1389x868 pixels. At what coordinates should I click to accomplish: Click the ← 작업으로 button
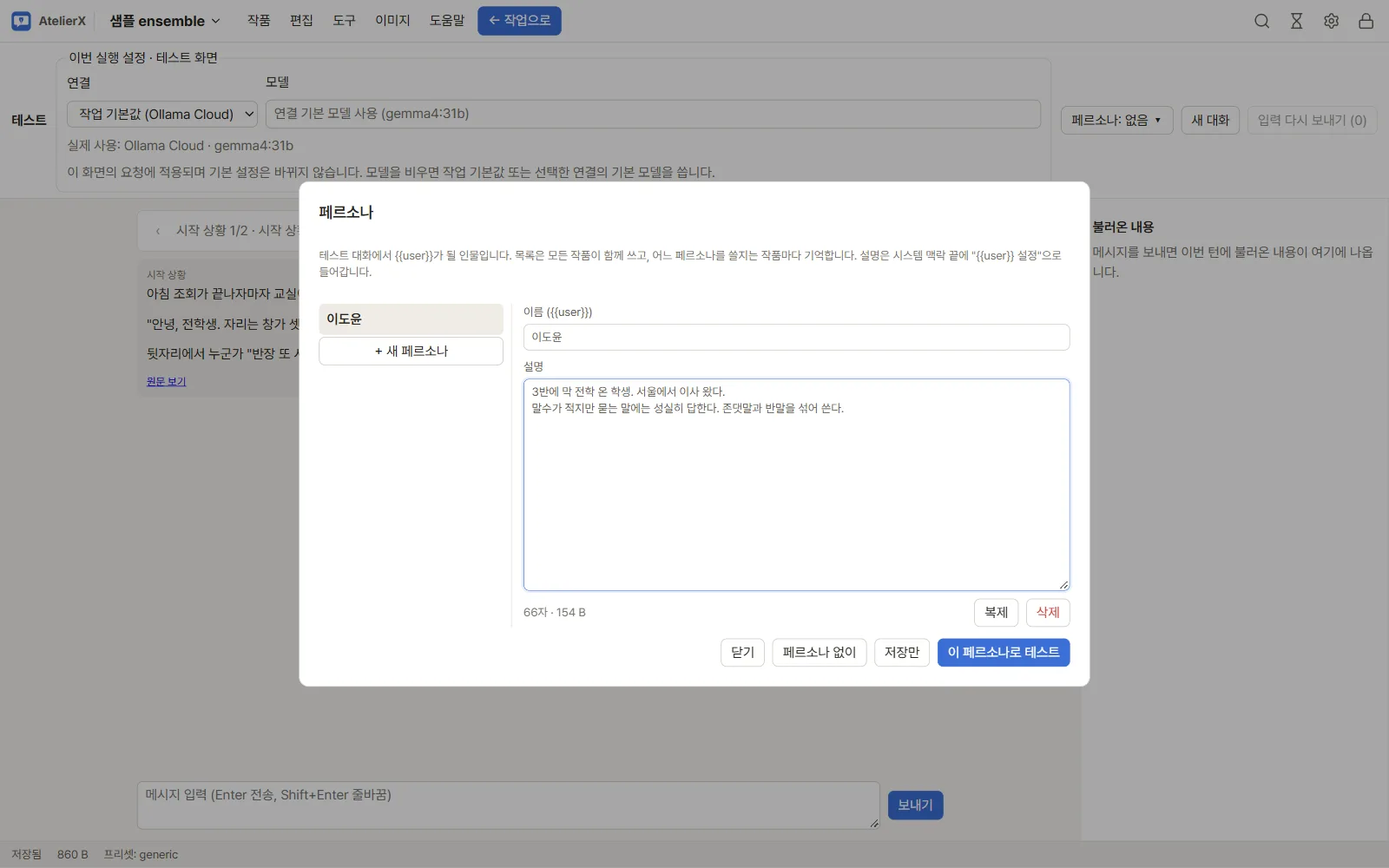click(x=519, y=21)
